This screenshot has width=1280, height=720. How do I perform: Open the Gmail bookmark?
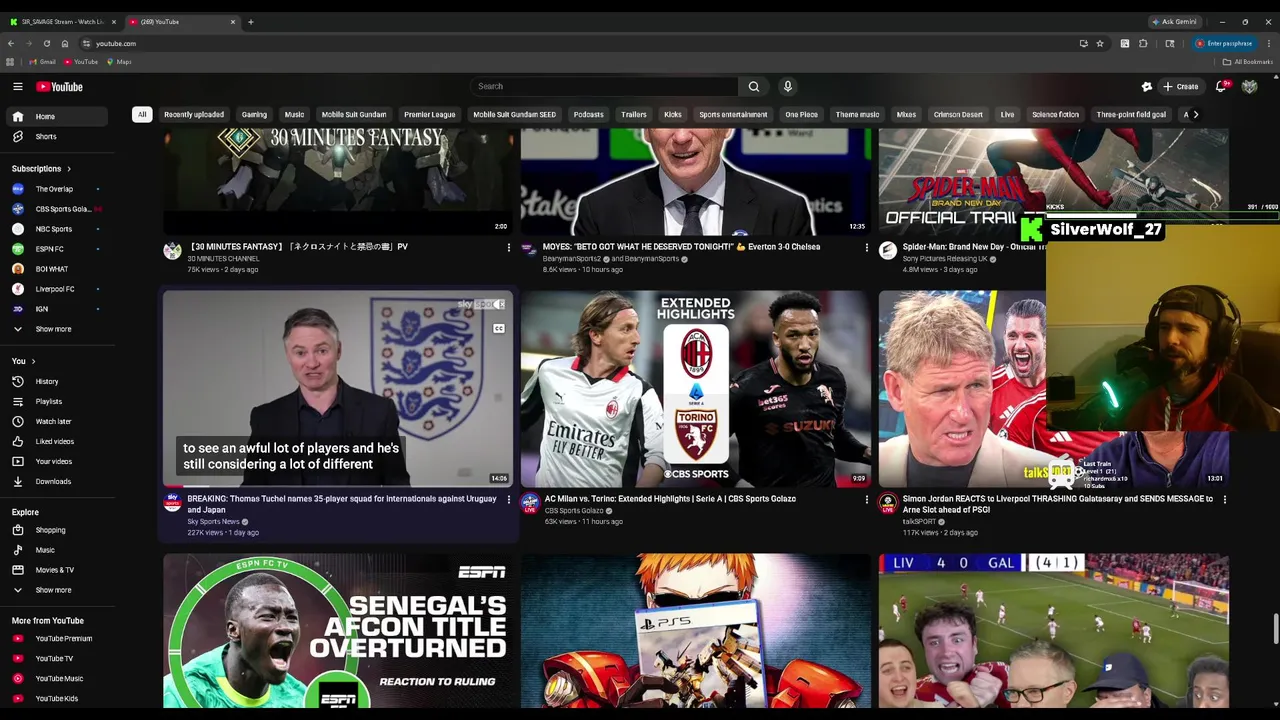tap(42, 62)
